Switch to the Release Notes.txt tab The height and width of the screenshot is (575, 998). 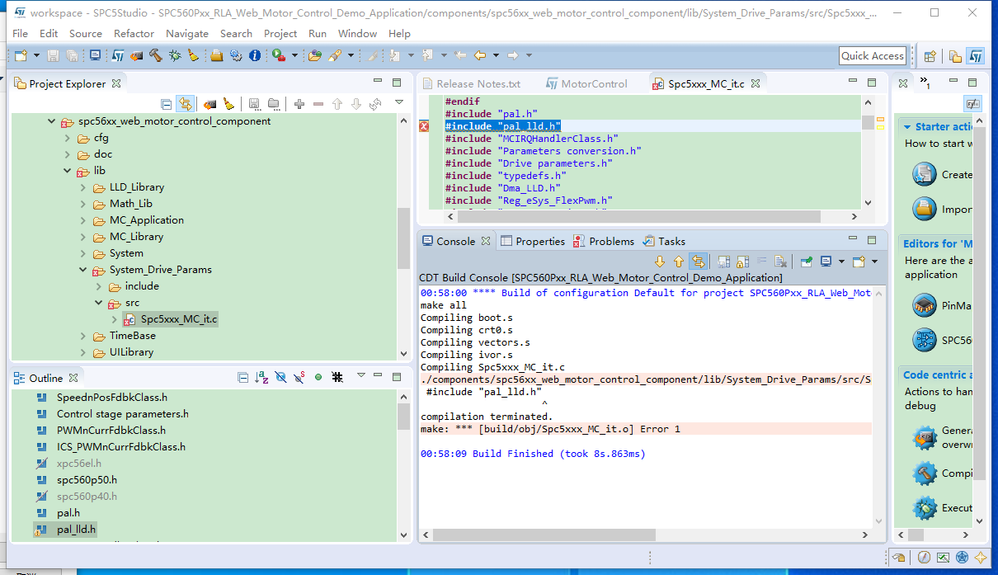coord(471,83)
